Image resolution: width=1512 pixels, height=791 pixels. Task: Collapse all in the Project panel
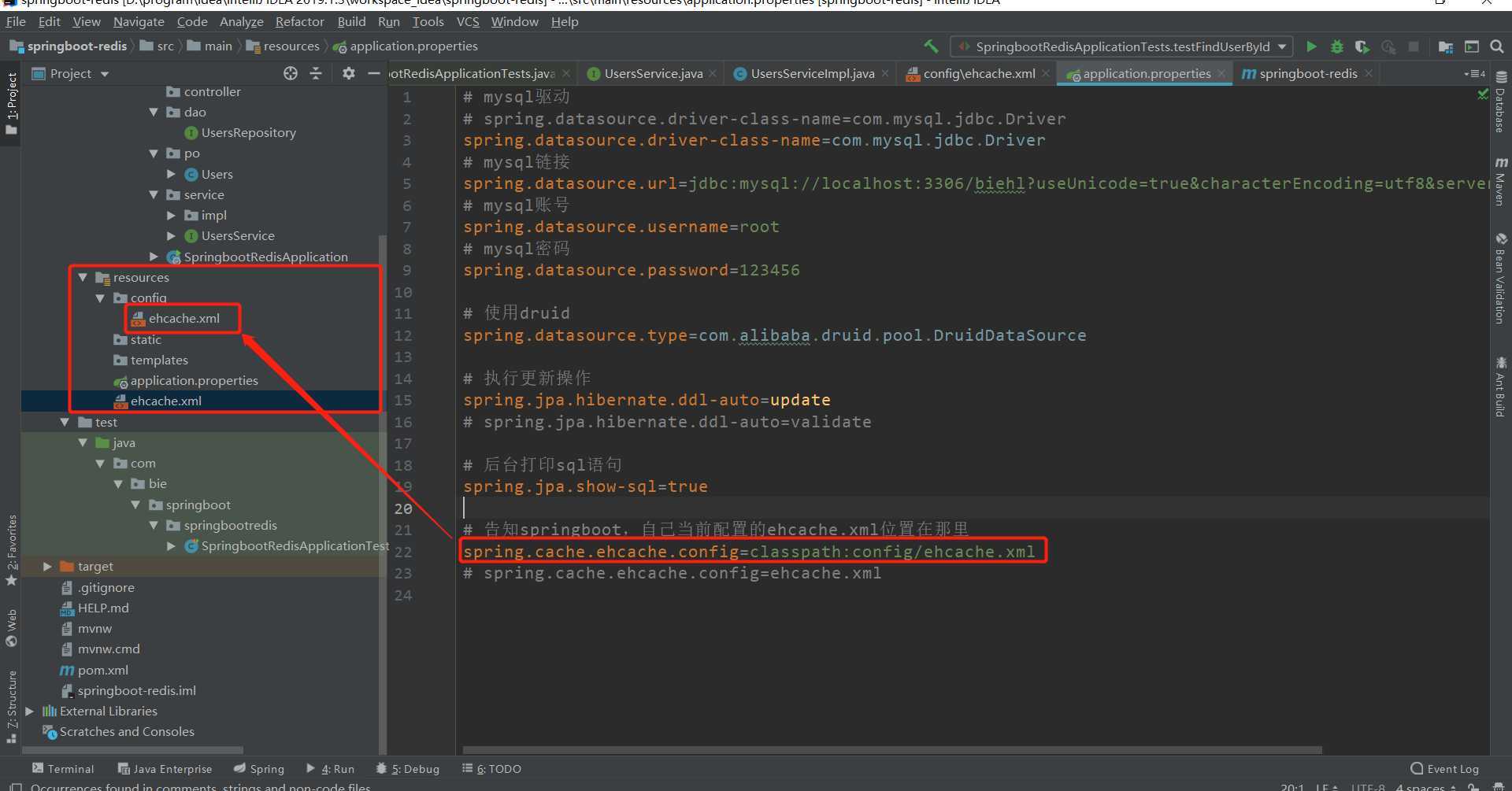316,73
